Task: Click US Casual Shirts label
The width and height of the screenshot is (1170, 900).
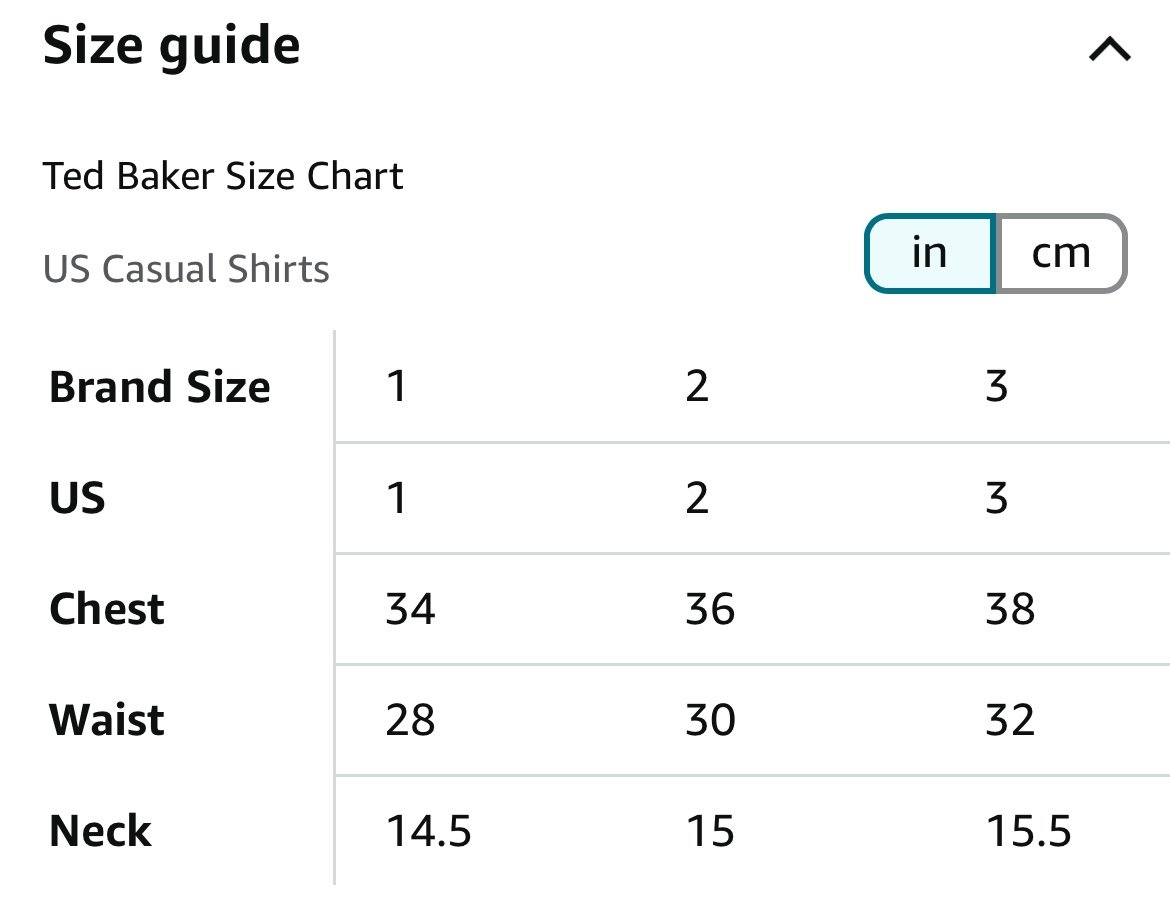Action: pos(187,269)
